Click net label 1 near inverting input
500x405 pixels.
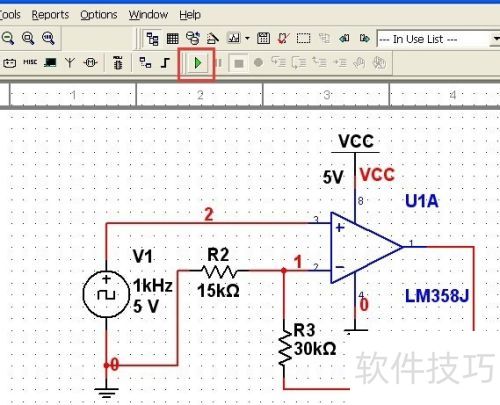(298, 262)
